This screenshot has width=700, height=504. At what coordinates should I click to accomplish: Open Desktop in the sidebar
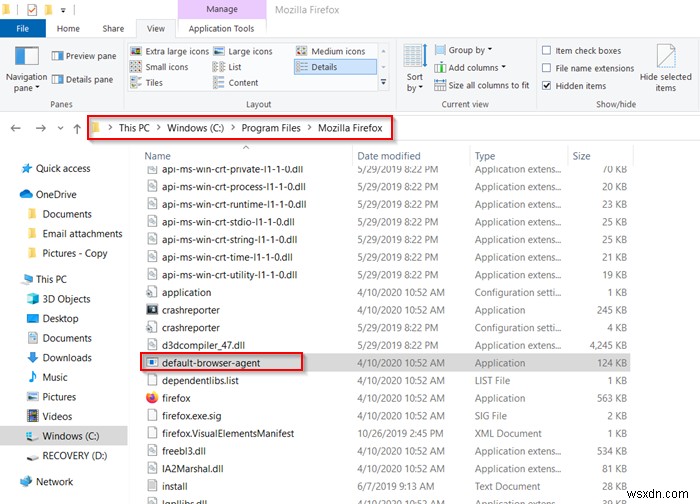point(53,318)
